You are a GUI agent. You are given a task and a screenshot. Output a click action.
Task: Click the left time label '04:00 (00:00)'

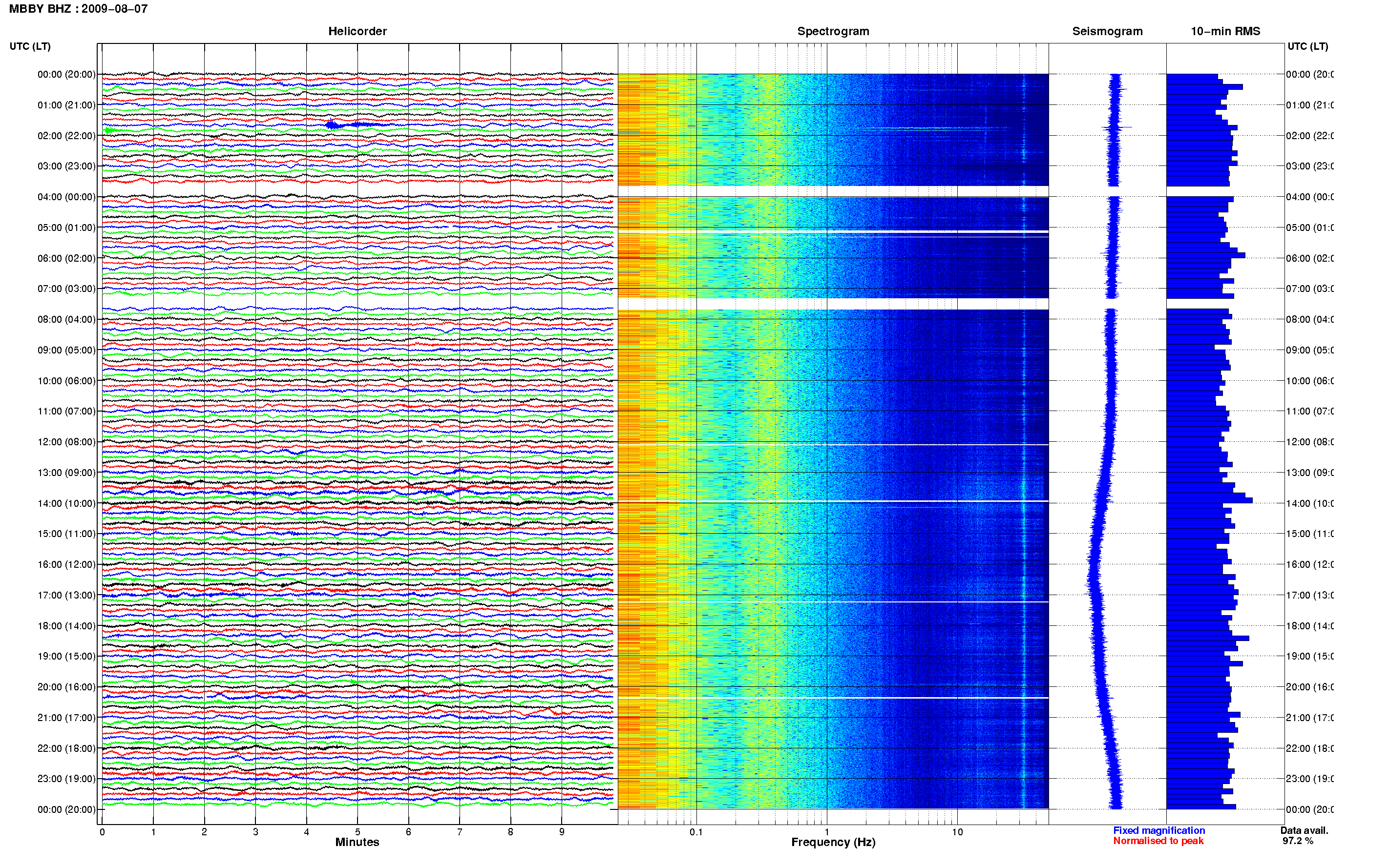tap(66, 197)
